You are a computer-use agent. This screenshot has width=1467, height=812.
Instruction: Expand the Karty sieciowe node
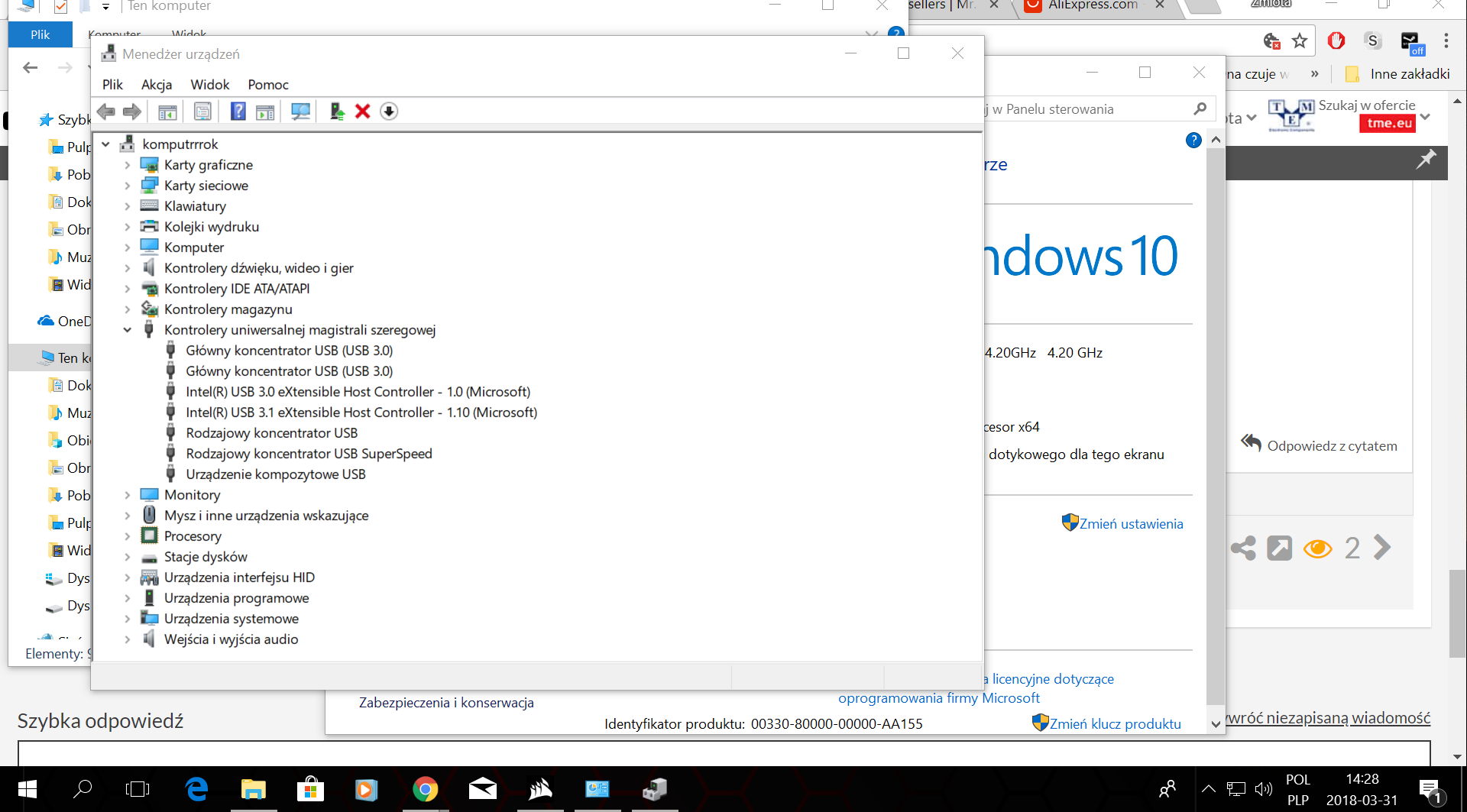coord(128,186)
